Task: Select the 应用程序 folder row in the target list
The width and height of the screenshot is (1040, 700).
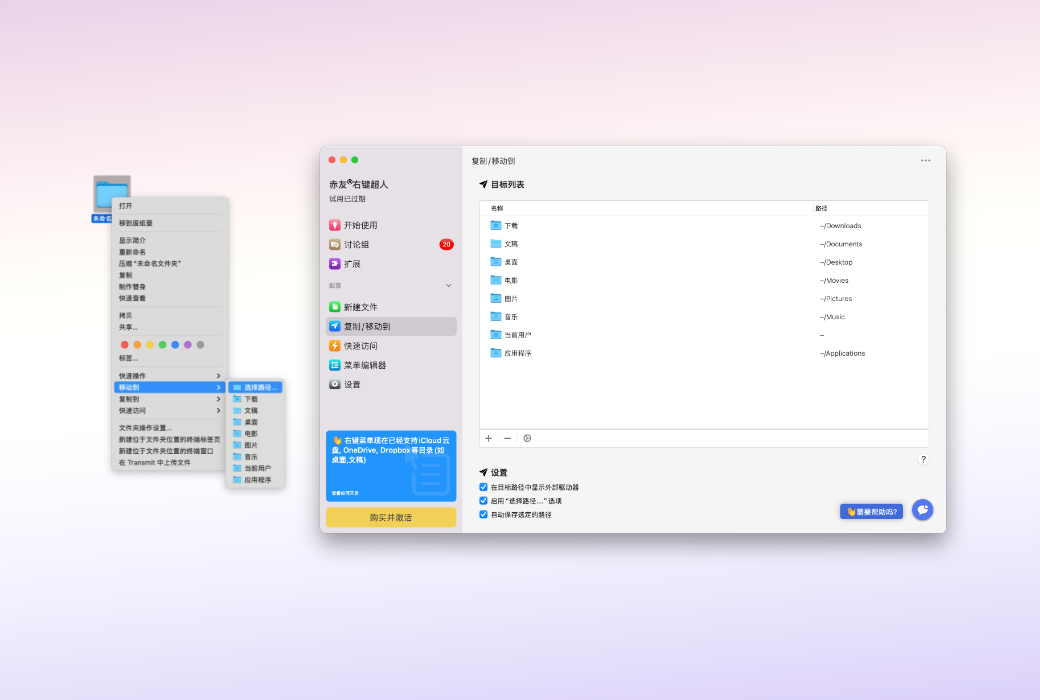Action: [x=704, y=354]
